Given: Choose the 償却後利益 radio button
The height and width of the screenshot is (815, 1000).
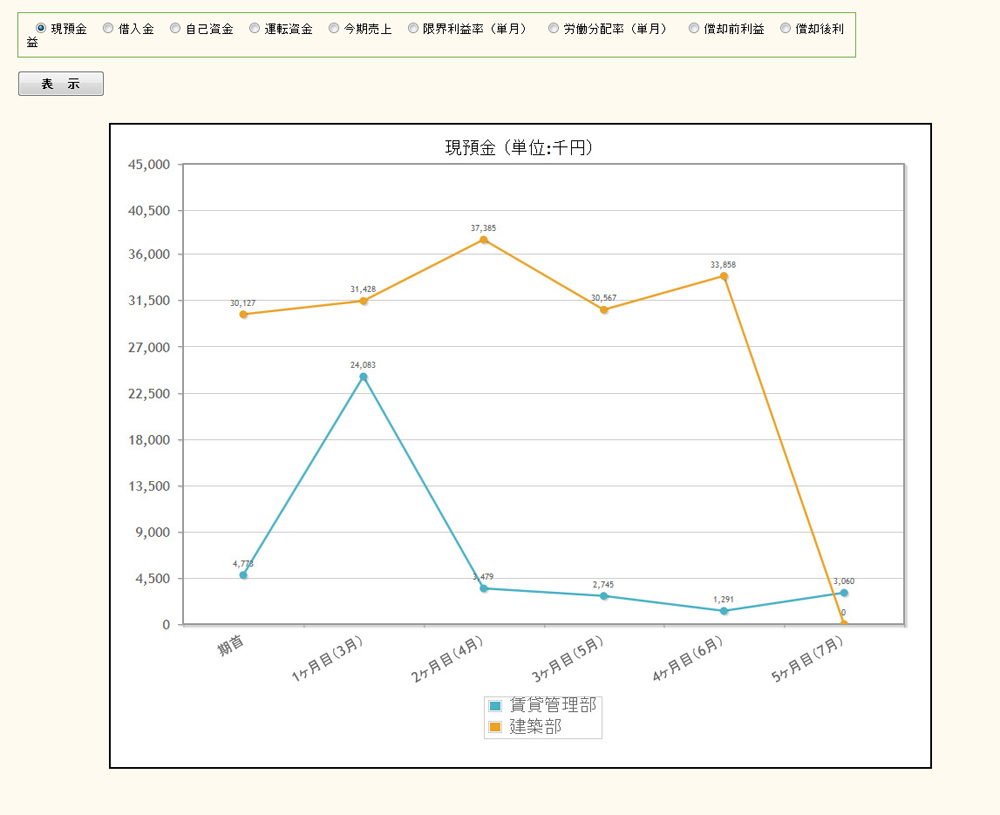Looking at the screenshot, I should [x=785, y=28].
